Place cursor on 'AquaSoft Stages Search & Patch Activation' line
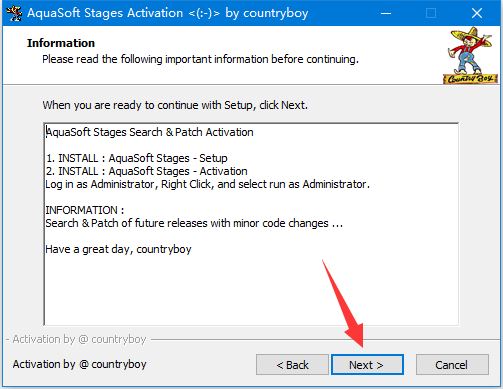Viewport: 503px width, 389px height. point(149,132)
